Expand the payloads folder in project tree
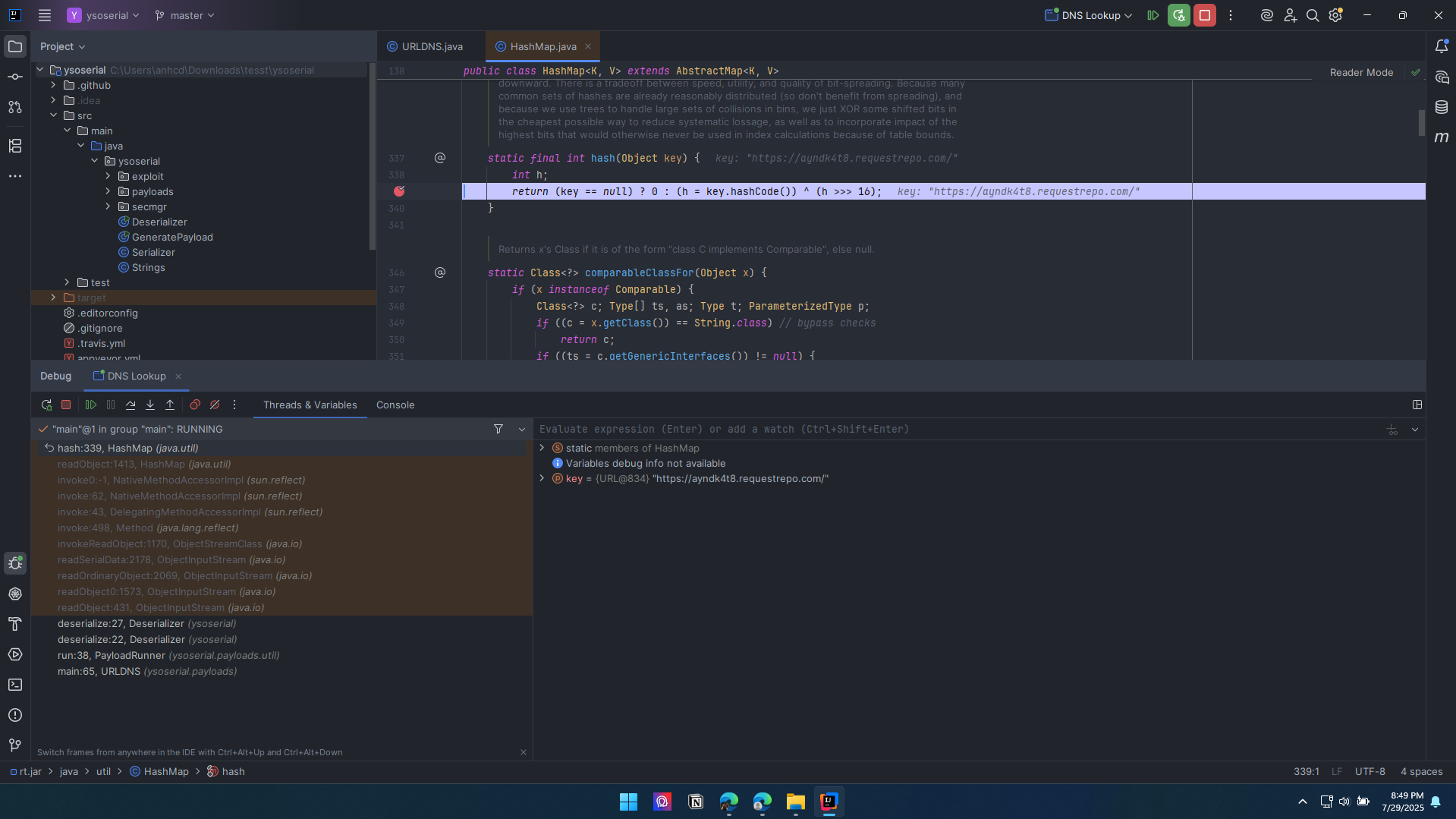Screen dimensions: 1456x819 point(108,192)
